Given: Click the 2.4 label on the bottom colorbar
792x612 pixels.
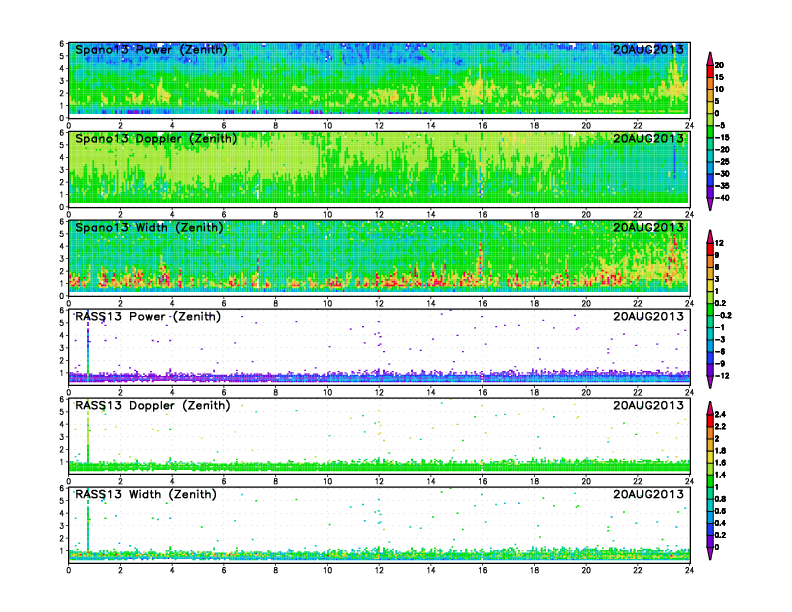Looking at the screenshot, I should 720,414.
